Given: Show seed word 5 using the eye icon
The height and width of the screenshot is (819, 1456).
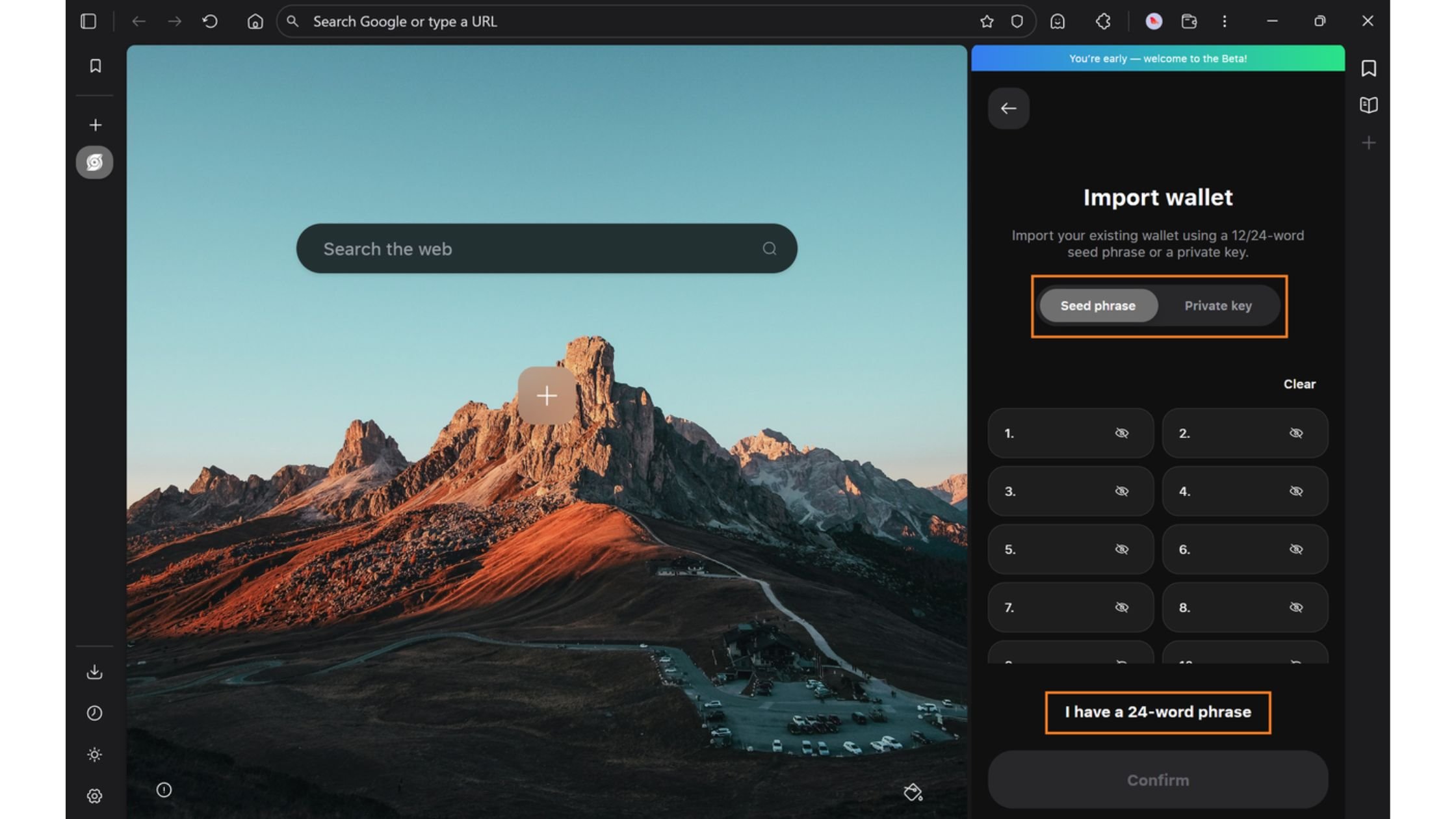Looking at the screenshot, I should point(1122,549).
